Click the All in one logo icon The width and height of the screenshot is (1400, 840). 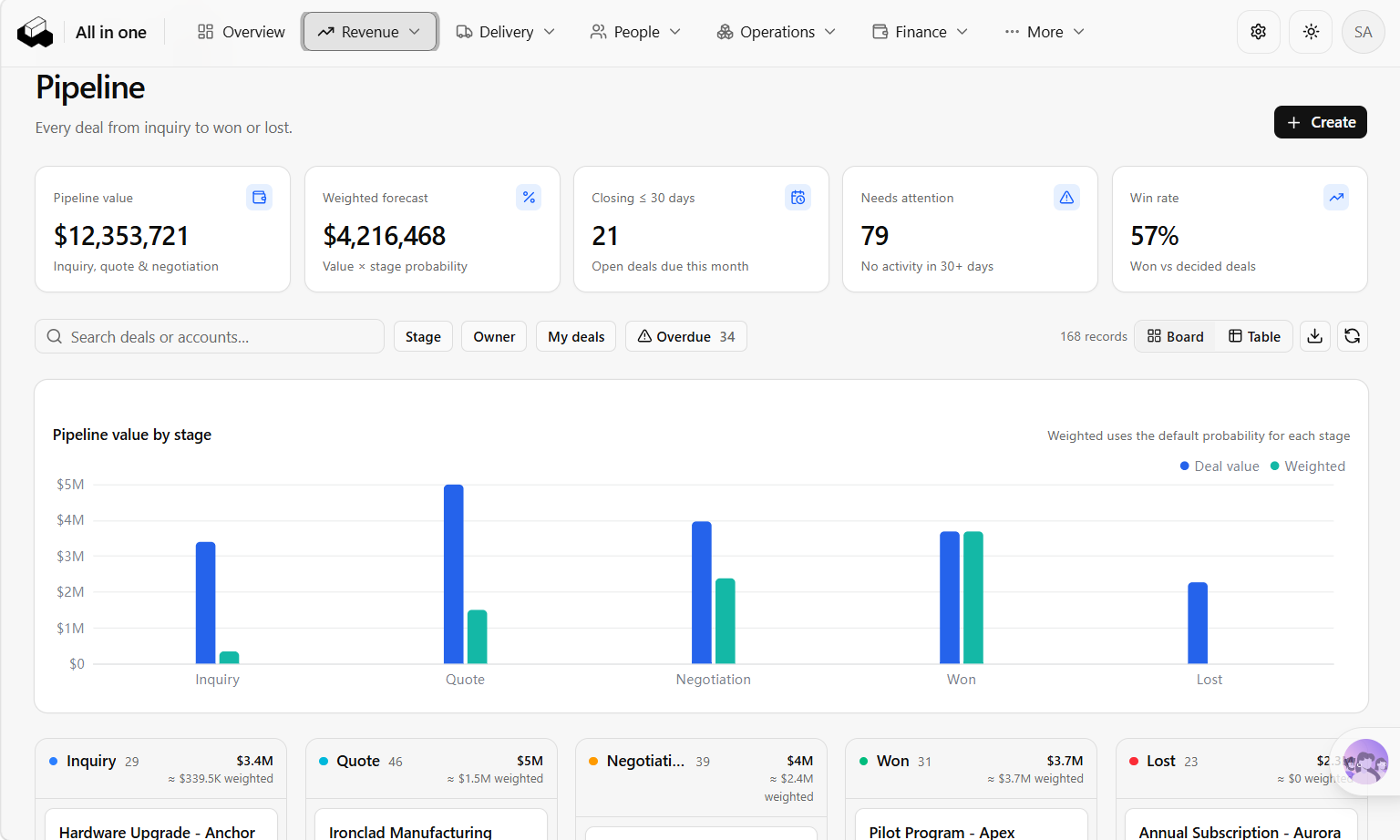[35, 32]
